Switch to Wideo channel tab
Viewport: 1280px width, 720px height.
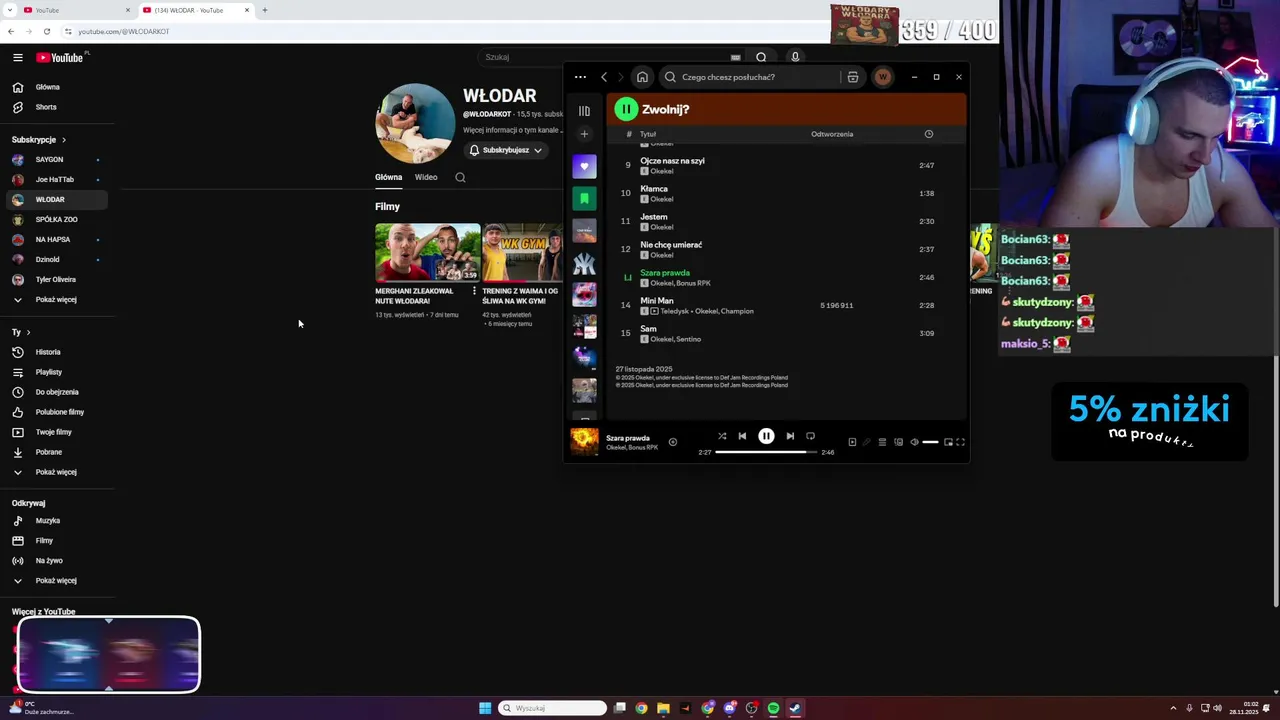pyautogui.click(x=426, y=177)
